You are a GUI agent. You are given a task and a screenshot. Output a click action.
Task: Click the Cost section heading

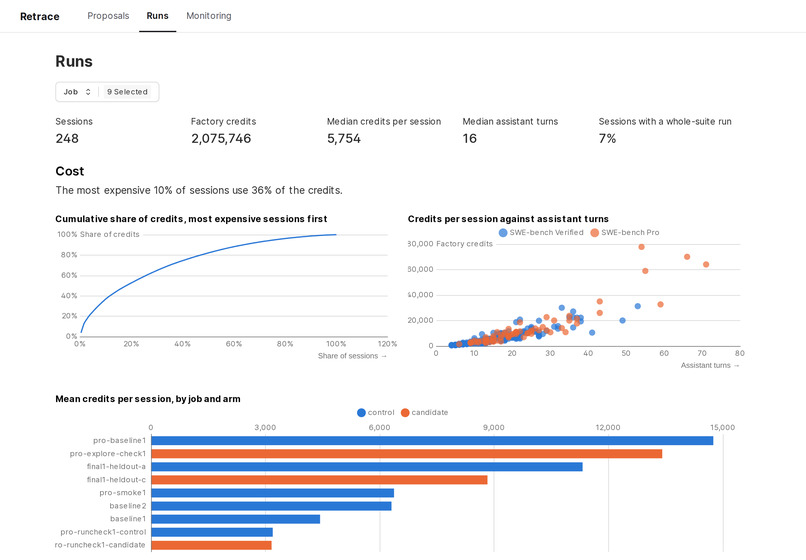click(69, 171)
